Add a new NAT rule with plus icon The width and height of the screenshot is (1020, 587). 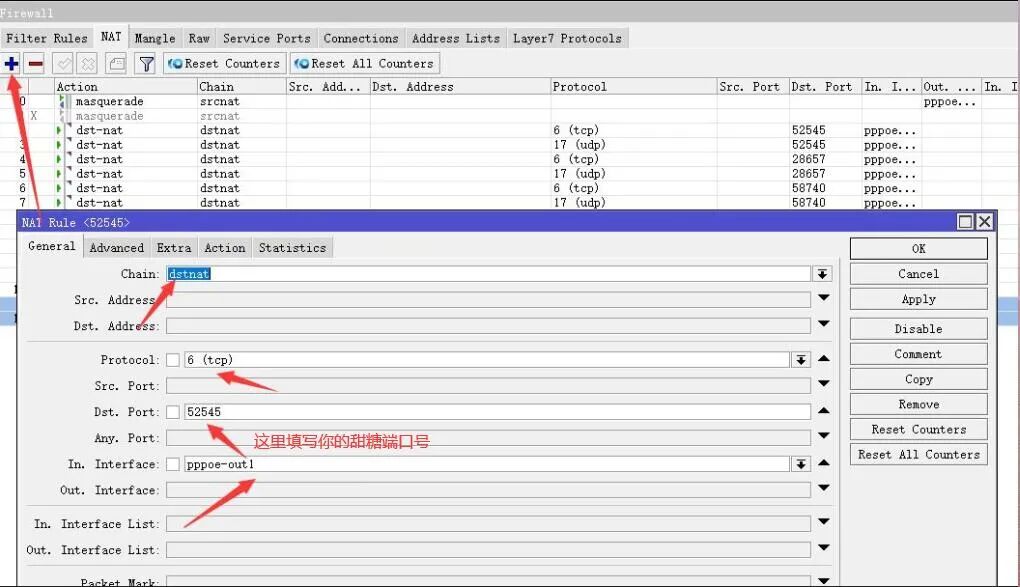11,63
